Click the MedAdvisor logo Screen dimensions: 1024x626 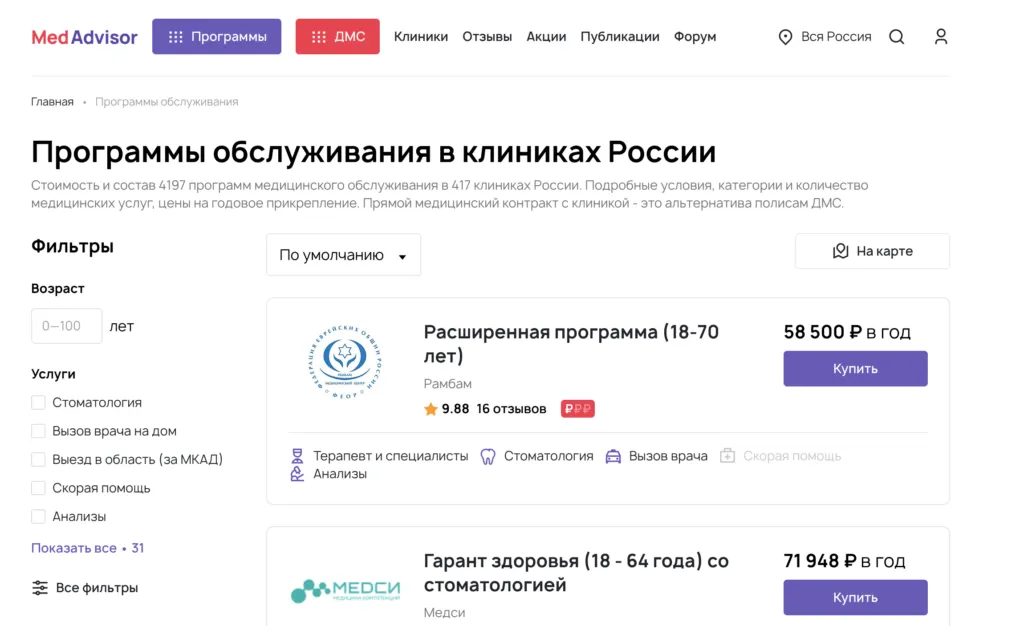84,37
